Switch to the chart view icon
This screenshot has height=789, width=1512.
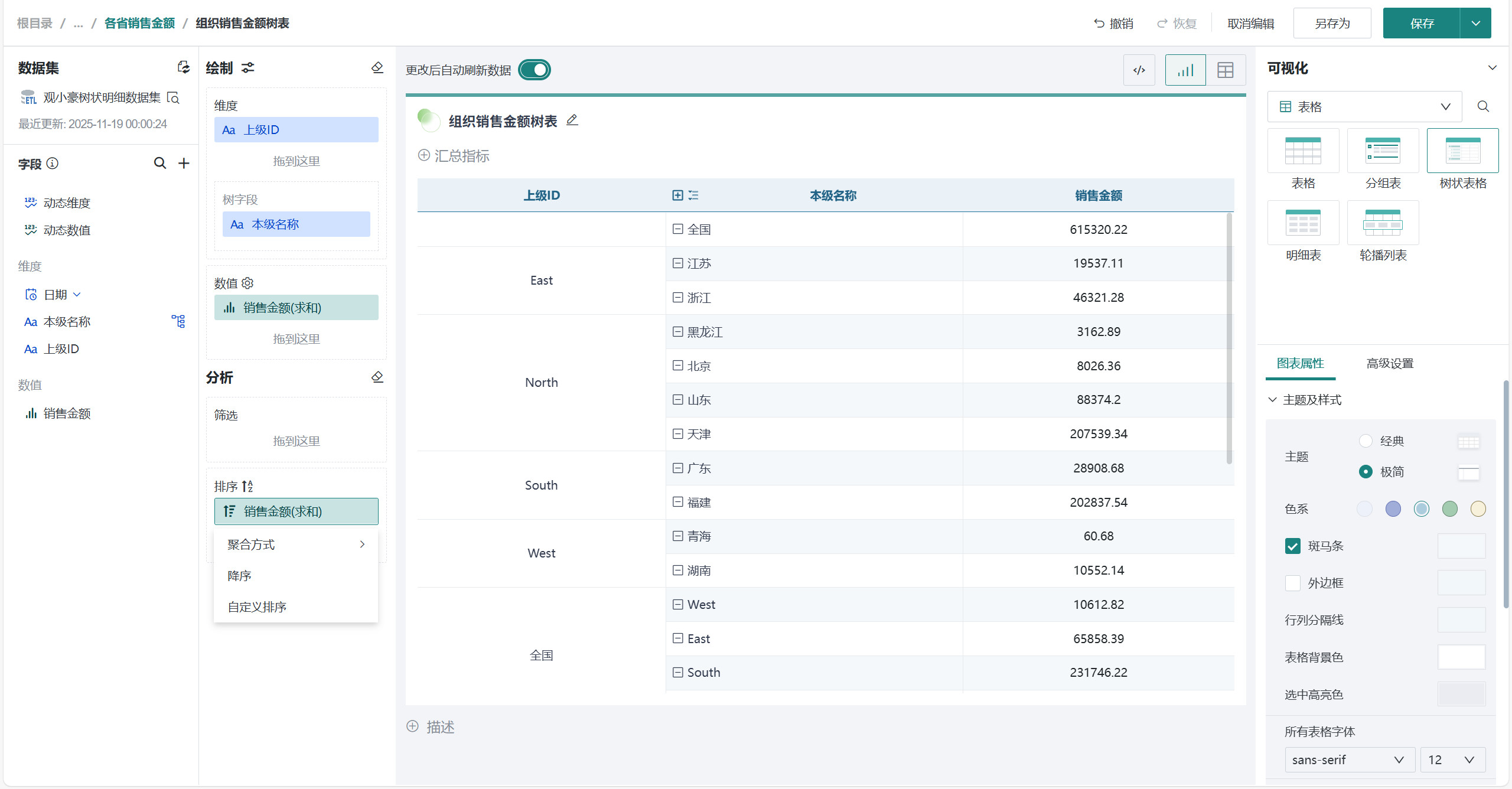tap(1185, 70)
